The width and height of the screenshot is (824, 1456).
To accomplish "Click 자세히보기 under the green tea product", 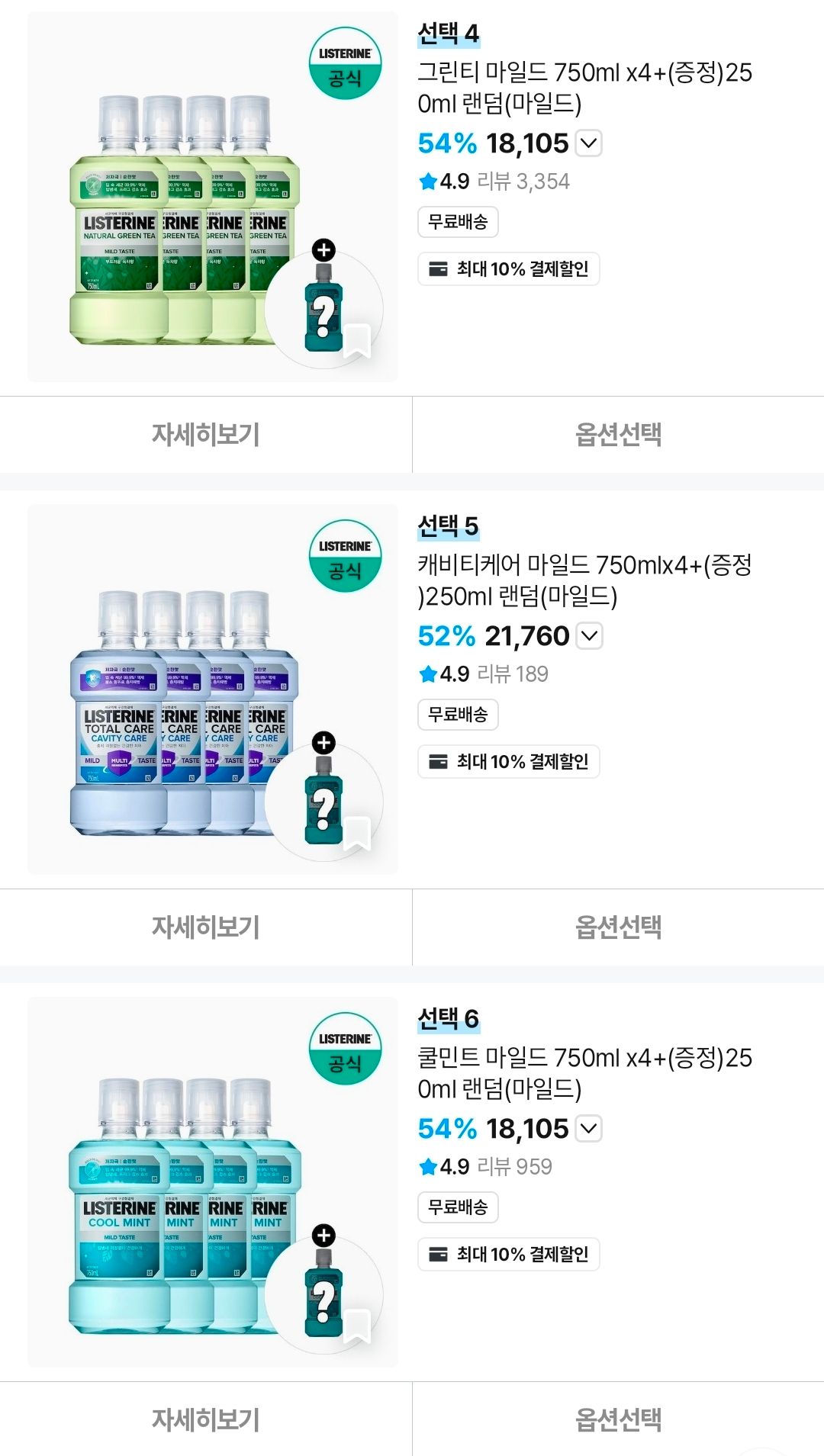I will pos(206,434).
